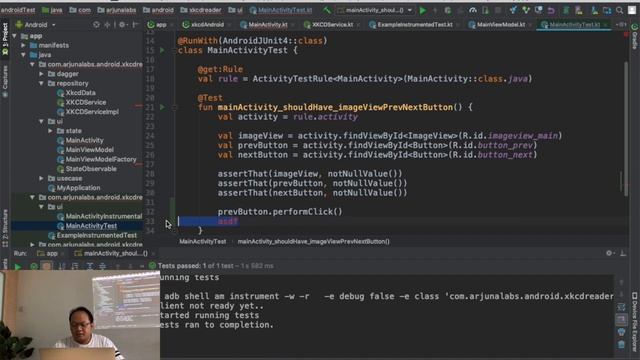
Task: Click arjunalabs folder in navigation bar
Action: pyautogui.click(x=117, y=10)
